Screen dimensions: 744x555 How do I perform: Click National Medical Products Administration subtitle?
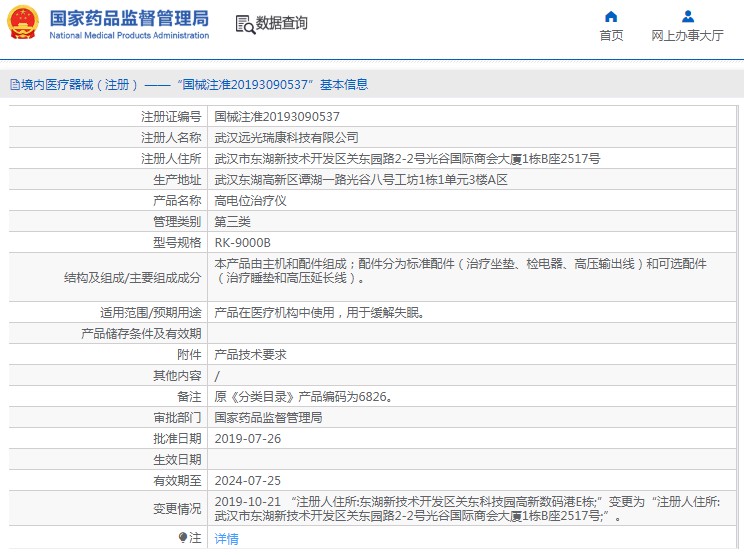point(129,36)
